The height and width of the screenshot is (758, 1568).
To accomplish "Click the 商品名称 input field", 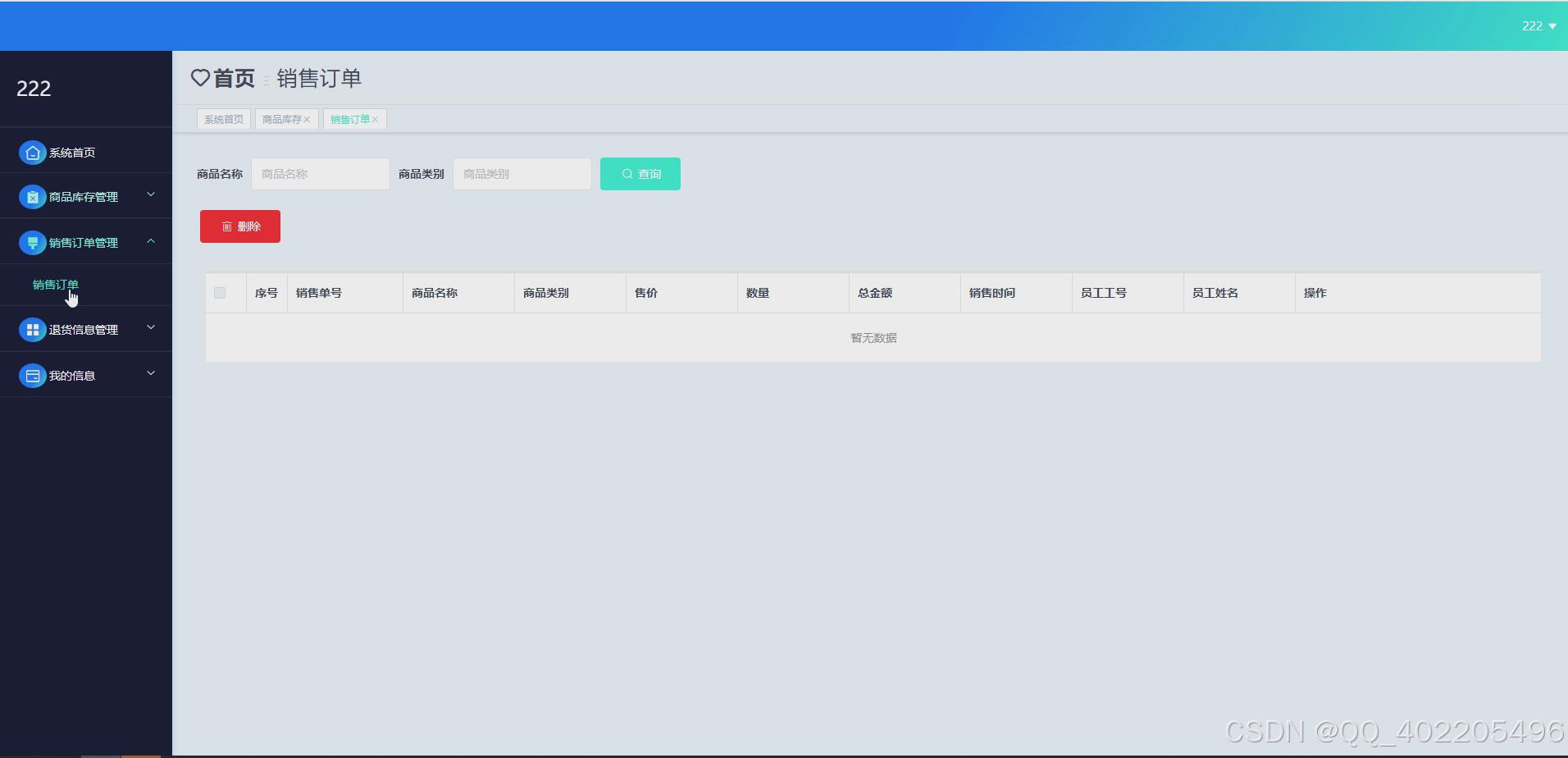I will 320,174.
